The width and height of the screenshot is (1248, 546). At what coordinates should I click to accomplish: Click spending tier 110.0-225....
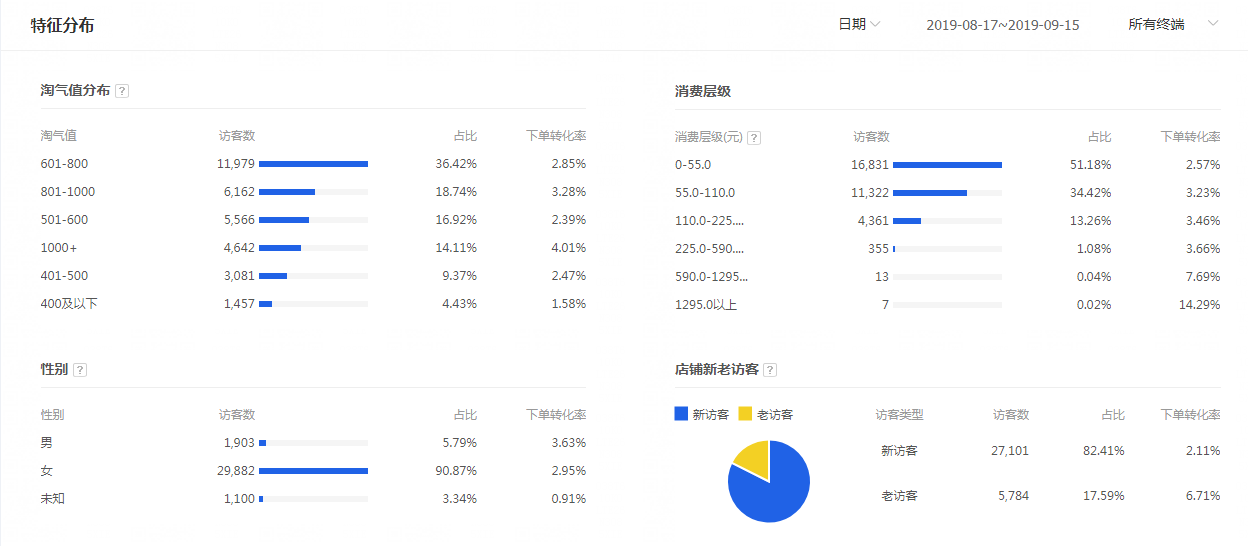709,221
